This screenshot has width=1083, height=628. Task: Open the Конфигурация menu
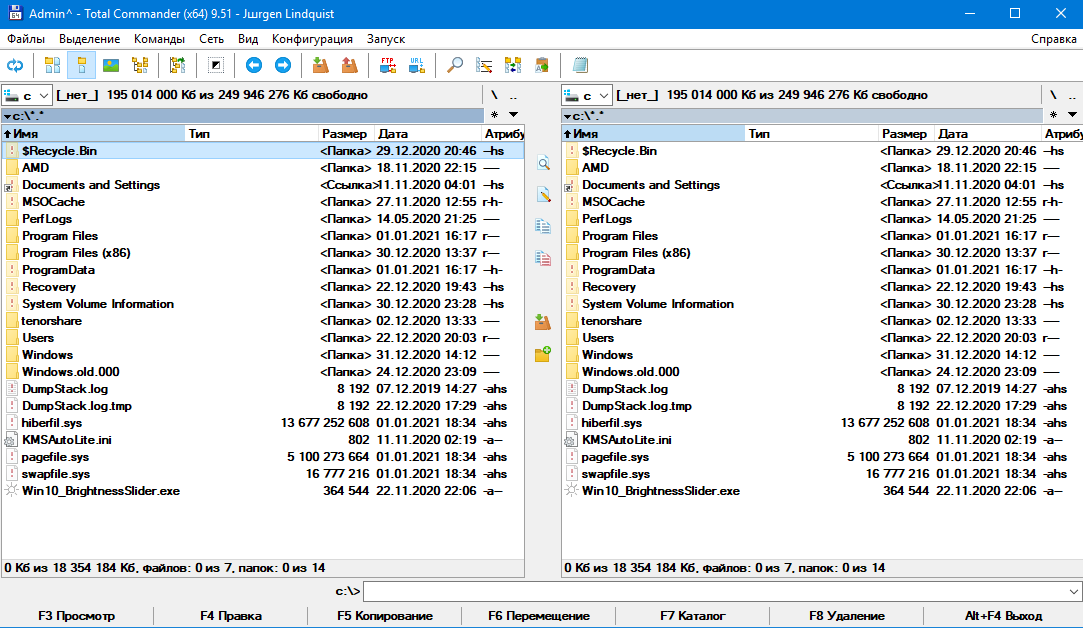click(x=312, y=39)
